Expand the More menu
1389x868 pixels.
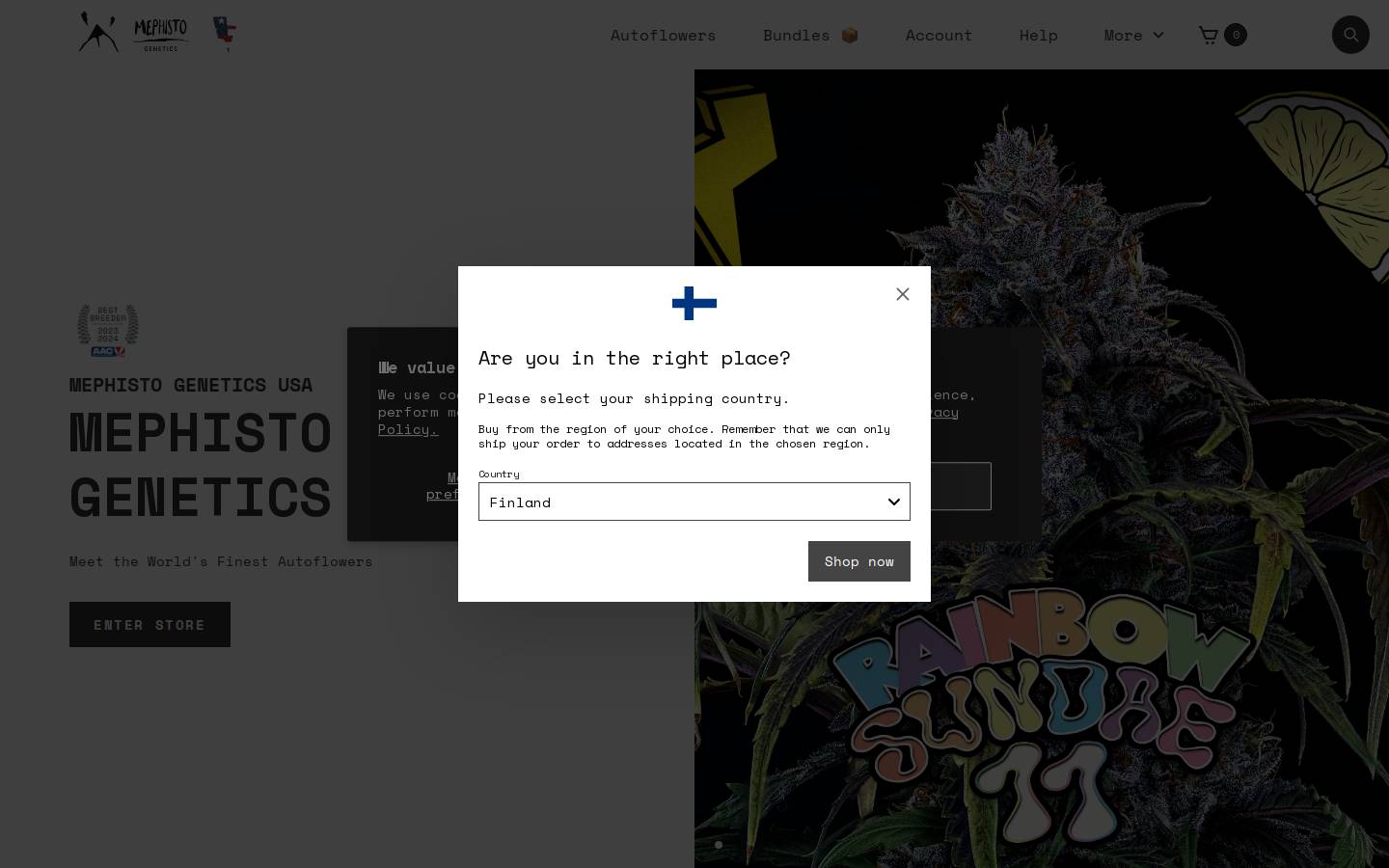tap(1134, 35)
